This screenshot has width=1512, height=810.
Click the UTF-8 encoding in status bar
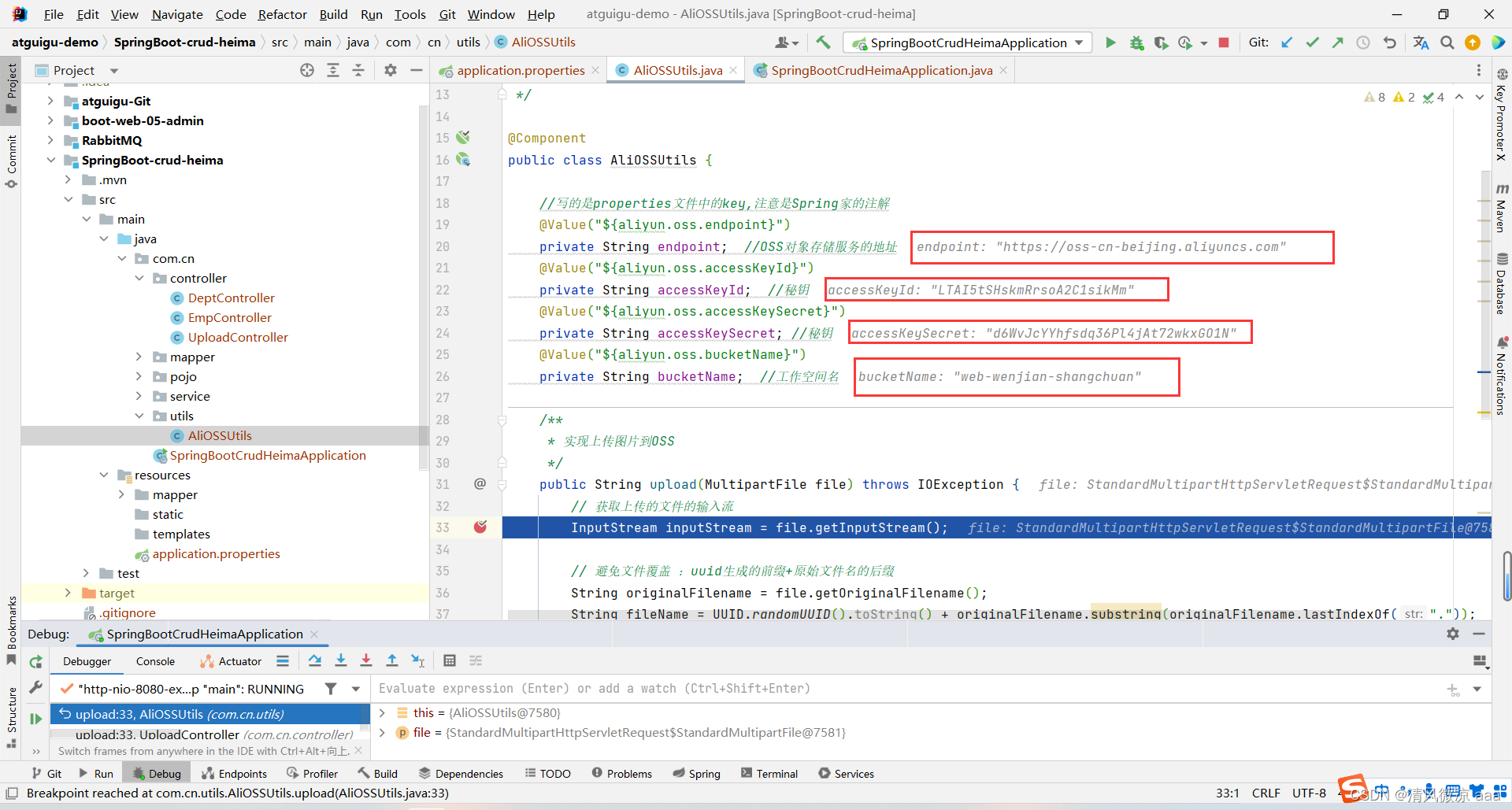click(x=1309, y=793)
